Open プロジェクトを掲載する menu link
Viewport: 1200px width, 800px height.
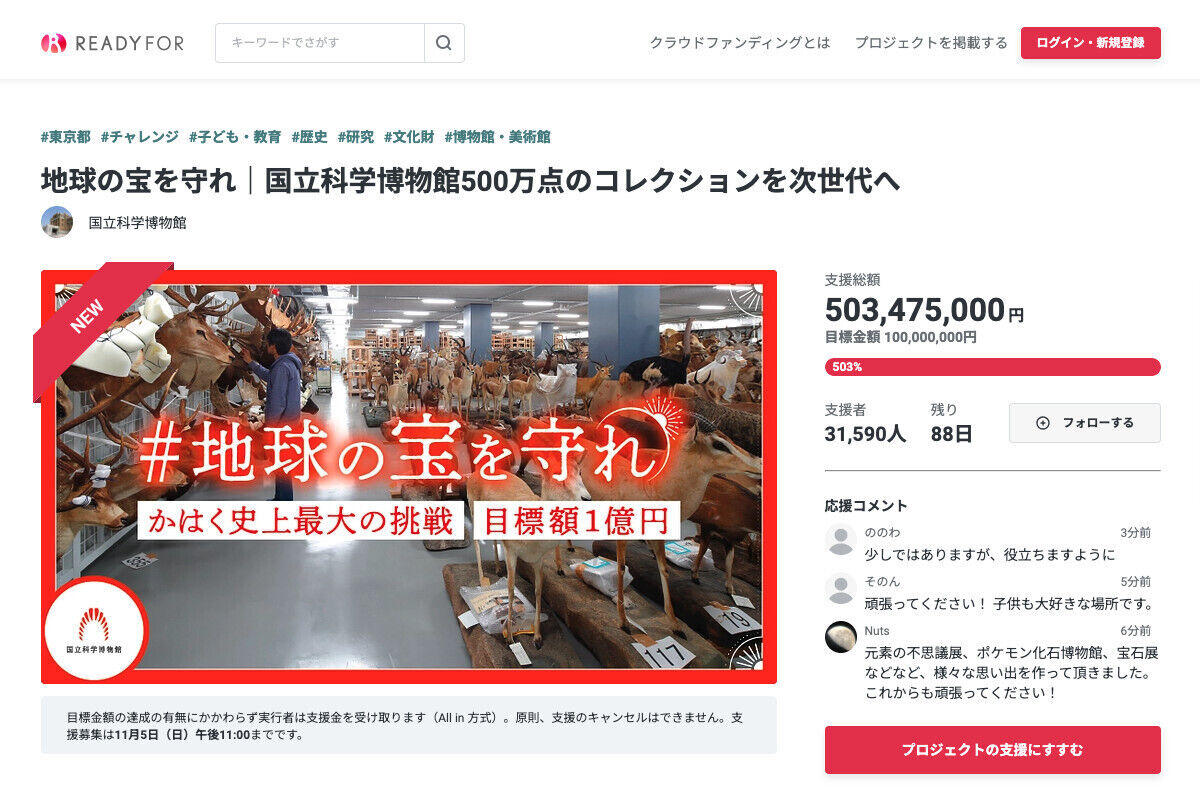point(931,43)
